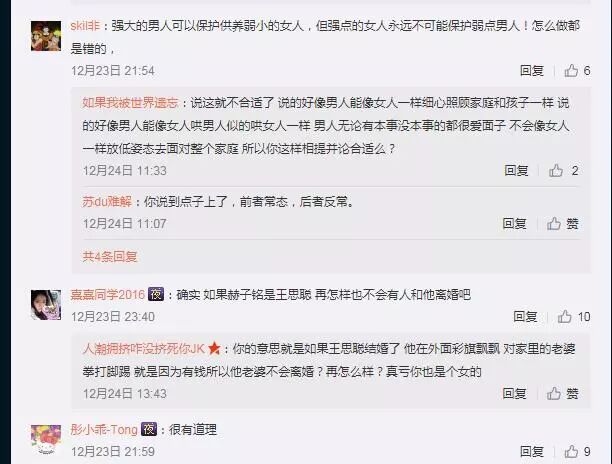Like 人潮拥挤咋没挤死你JK's reply
612x464 pixels.
click(x=562, y=393)
